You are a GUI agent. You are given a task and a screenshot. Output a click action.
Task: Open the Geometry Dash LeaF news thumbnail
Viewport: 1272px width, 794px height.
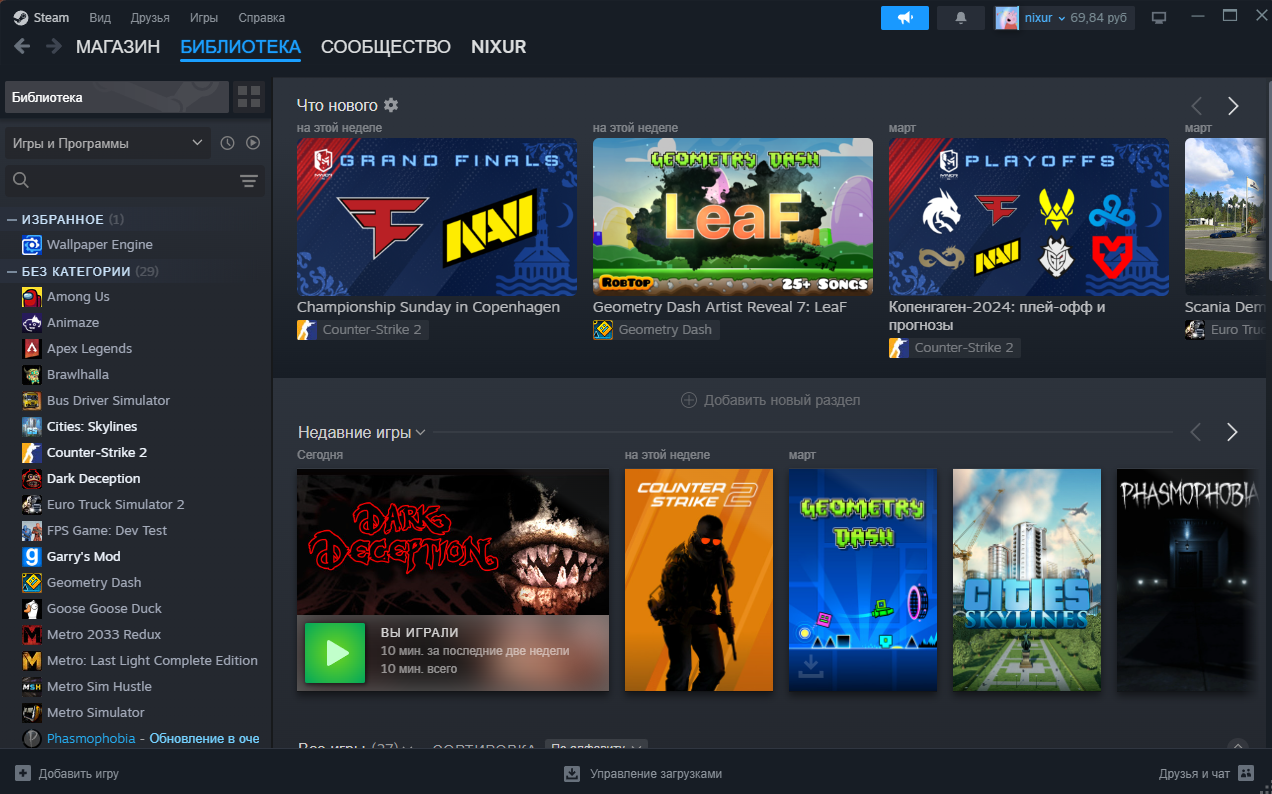pyautogui.click(x=733, y=216)
